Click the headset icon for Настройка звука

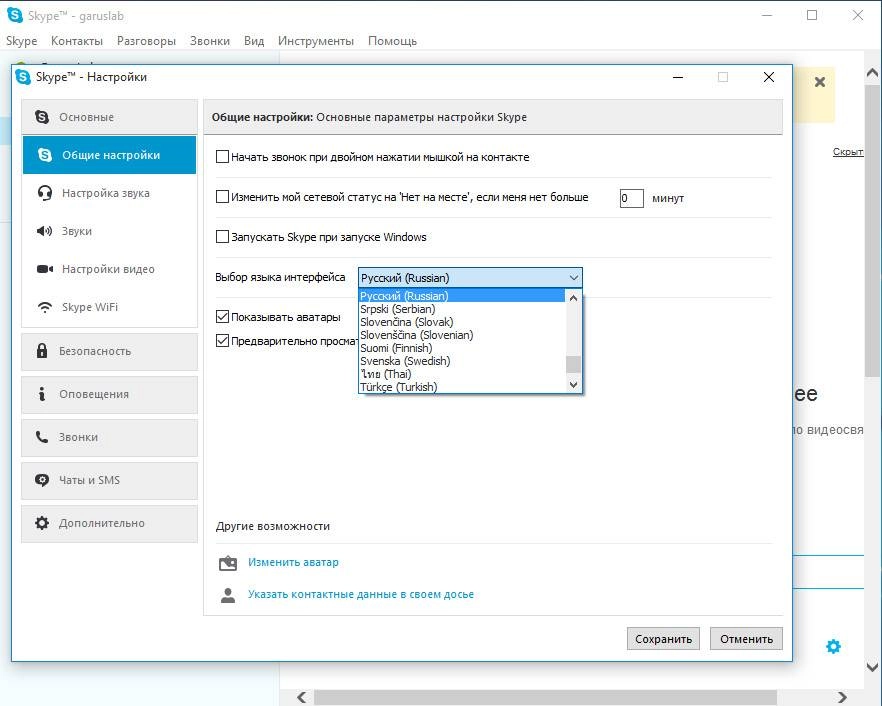click(x=44, y=193)
